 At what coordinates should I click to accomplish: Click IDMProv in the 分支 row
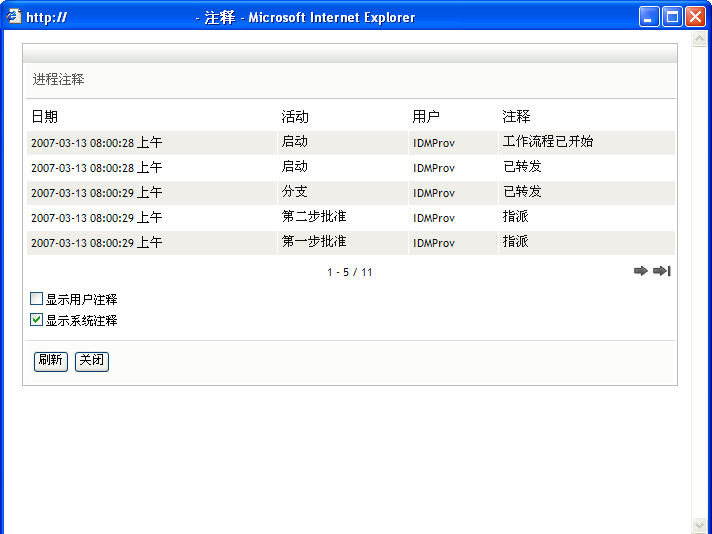coord(434,193)
